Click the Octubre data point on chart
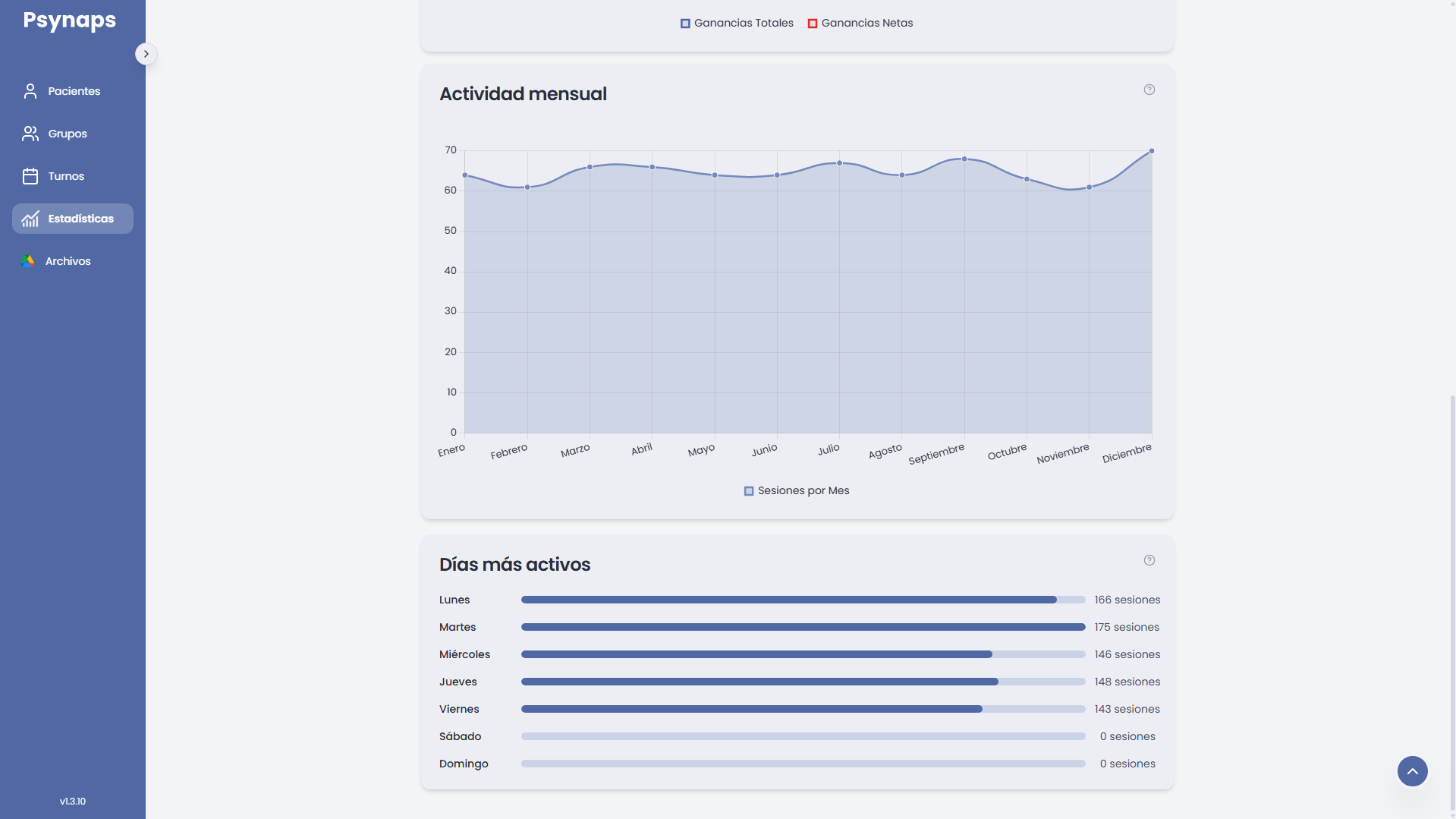 tap(1027, 179)
